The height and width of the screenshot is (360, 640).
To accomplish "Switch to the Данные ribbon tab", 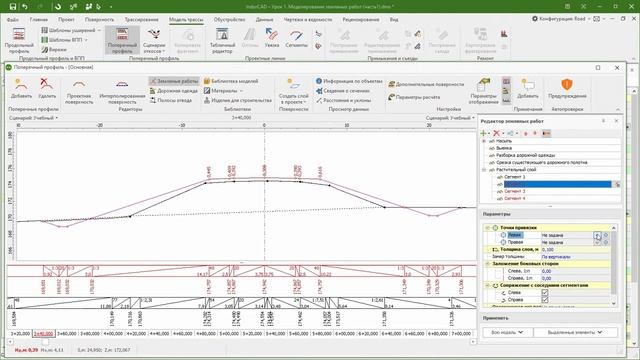I will 264,19.
